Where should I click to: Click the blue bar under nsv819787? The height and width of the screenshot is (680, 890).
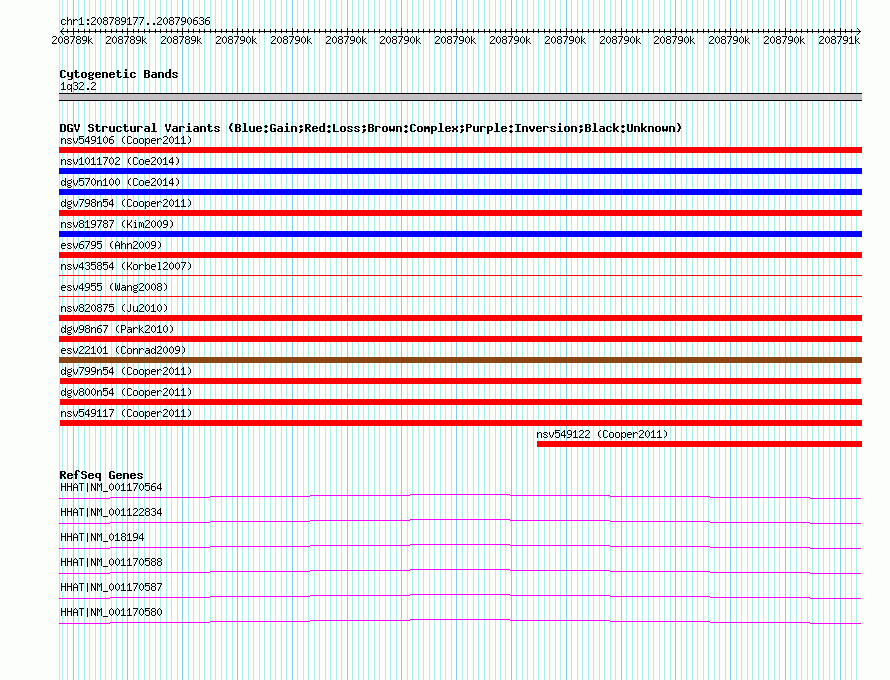[x=460, y=234]
